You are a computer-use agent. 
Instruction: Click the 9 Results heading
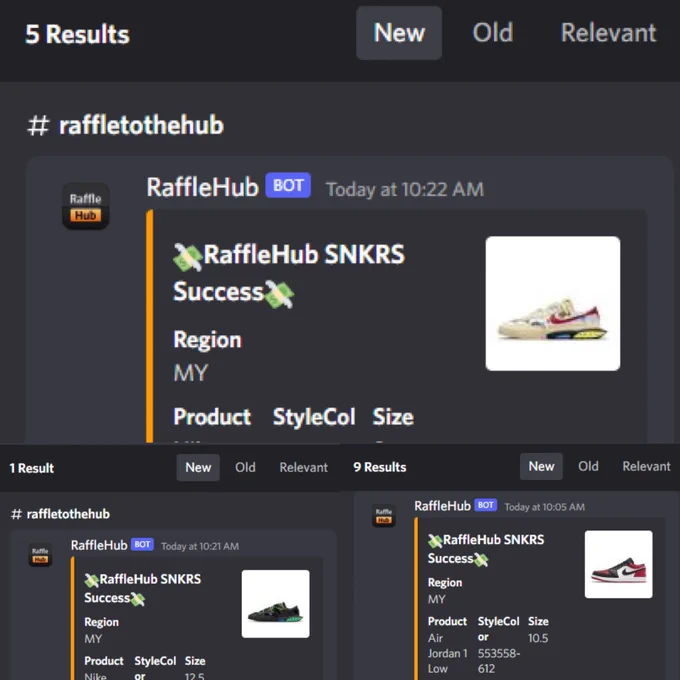(380, 467)
